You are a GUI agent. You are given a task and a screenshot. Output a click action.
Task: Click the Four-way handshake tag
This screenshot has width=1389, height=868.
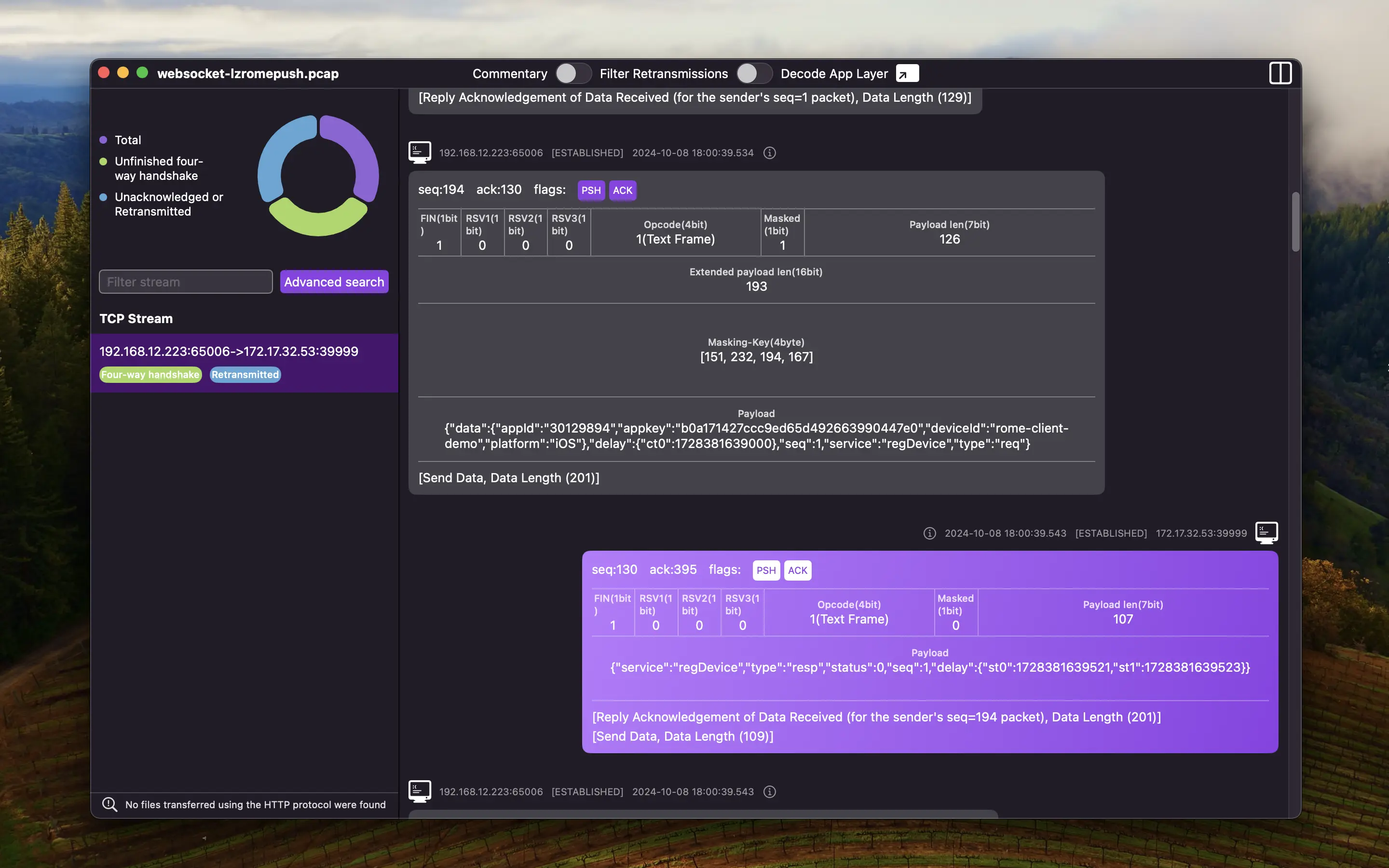tap(150, 374)
